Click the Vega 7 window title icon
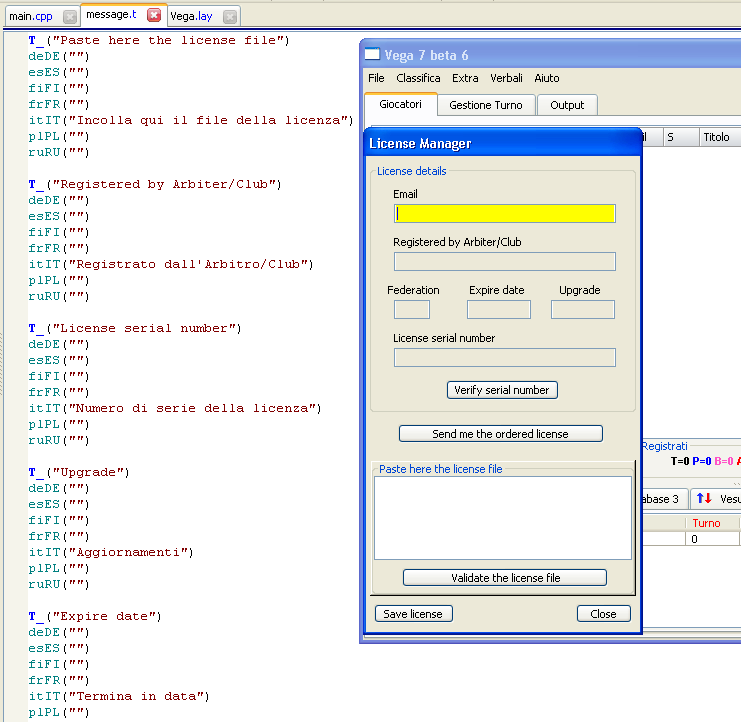741x722 pixels. (372, 55)
